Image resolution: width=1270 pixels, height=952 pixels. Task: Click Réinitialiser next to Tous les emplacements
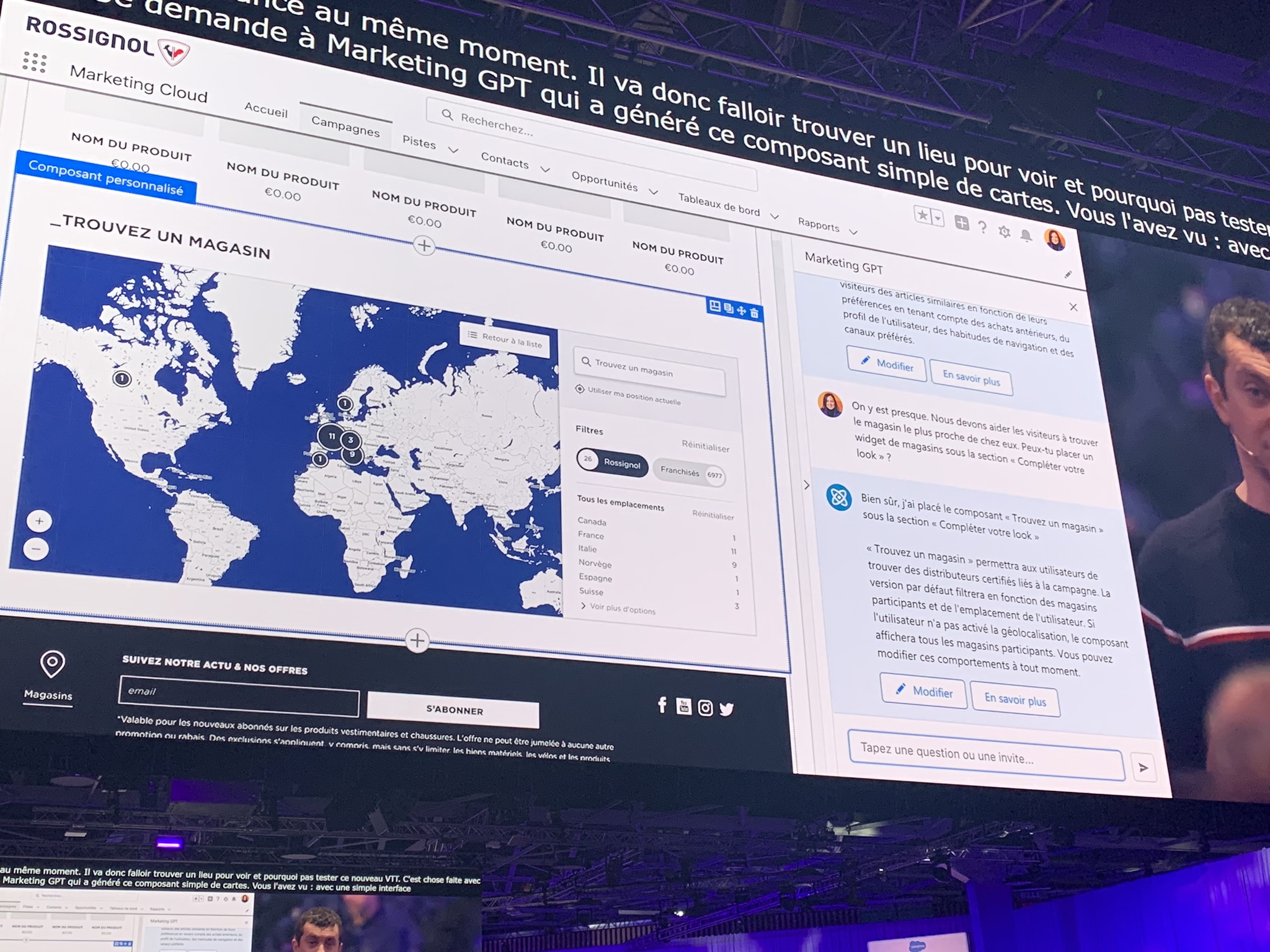[713, 515]
